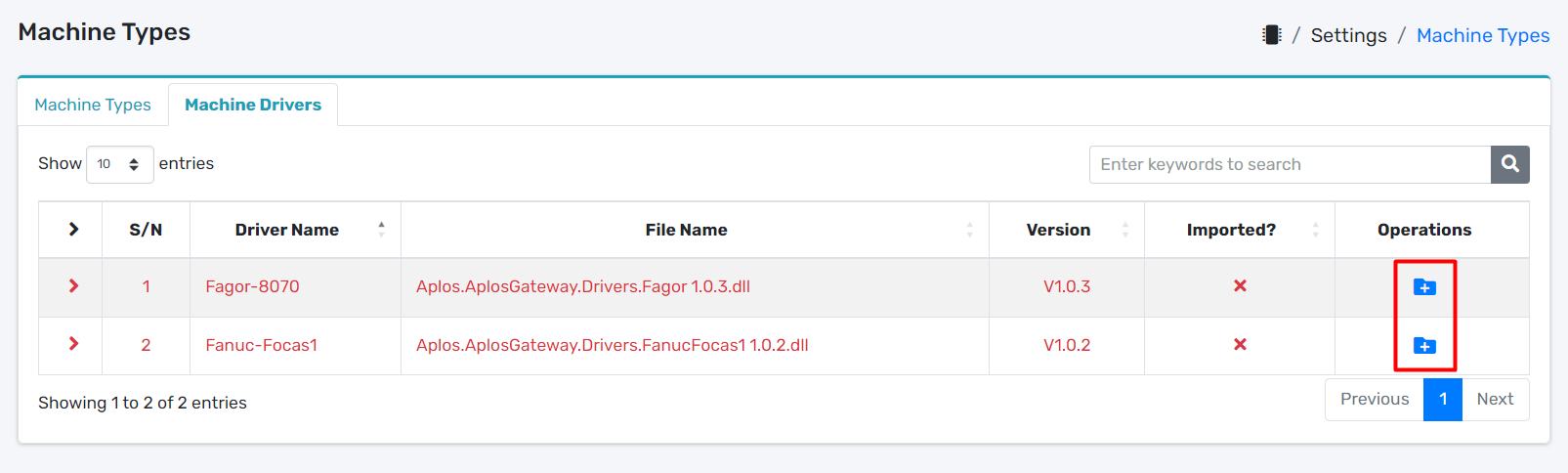Click red X in Fanuc-Focas1 Imported column
Image resolution: width=1568 pixels, height=473 pixels.
point(1240,345)
